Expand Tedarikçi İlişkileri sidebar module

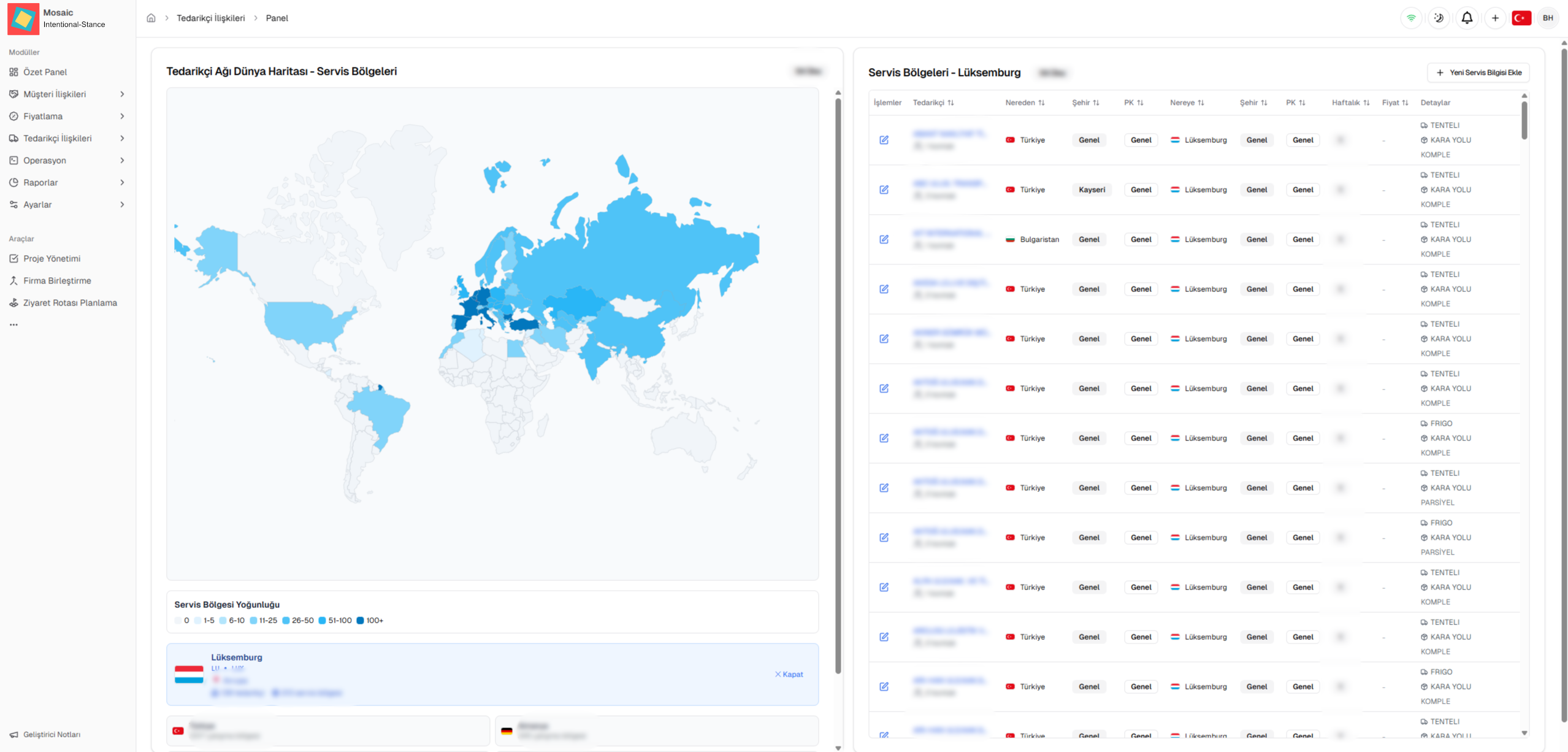(67, 138)
